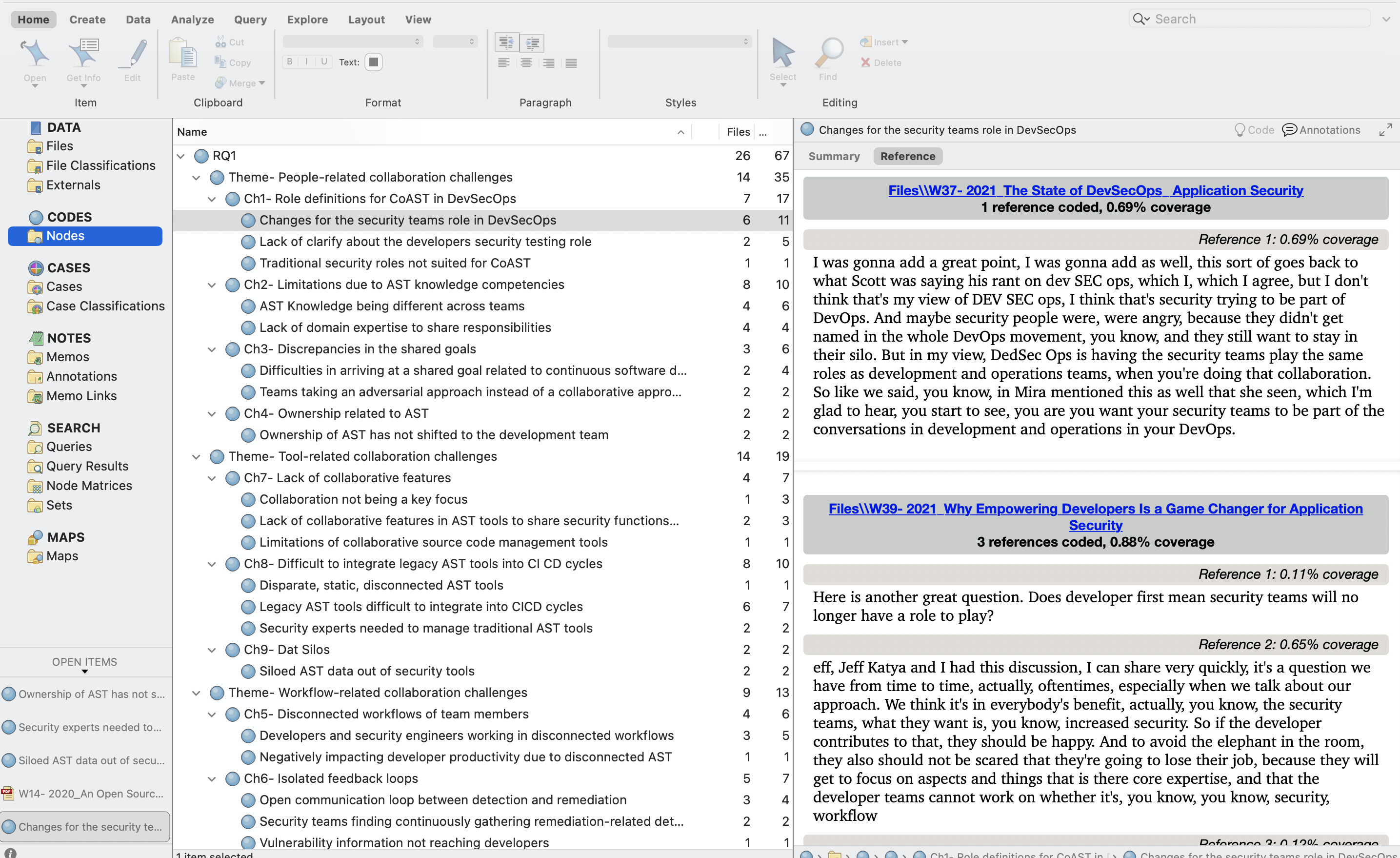Switch to the Data ribbon tab
The width and height of the screenshot is (1400, 858).
(x=138, y=20)
